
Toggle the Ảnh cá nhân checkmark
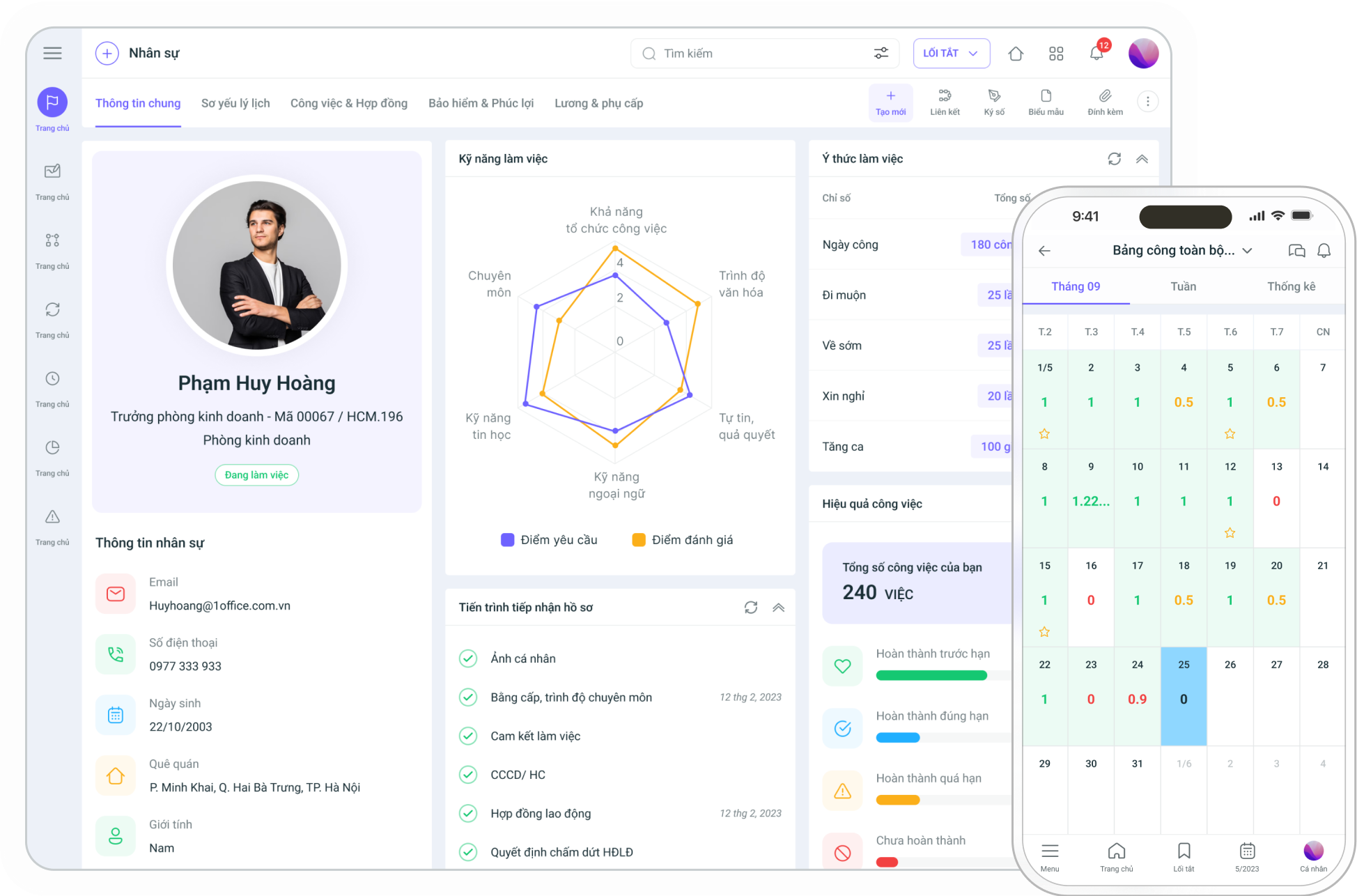pos(468,658)
